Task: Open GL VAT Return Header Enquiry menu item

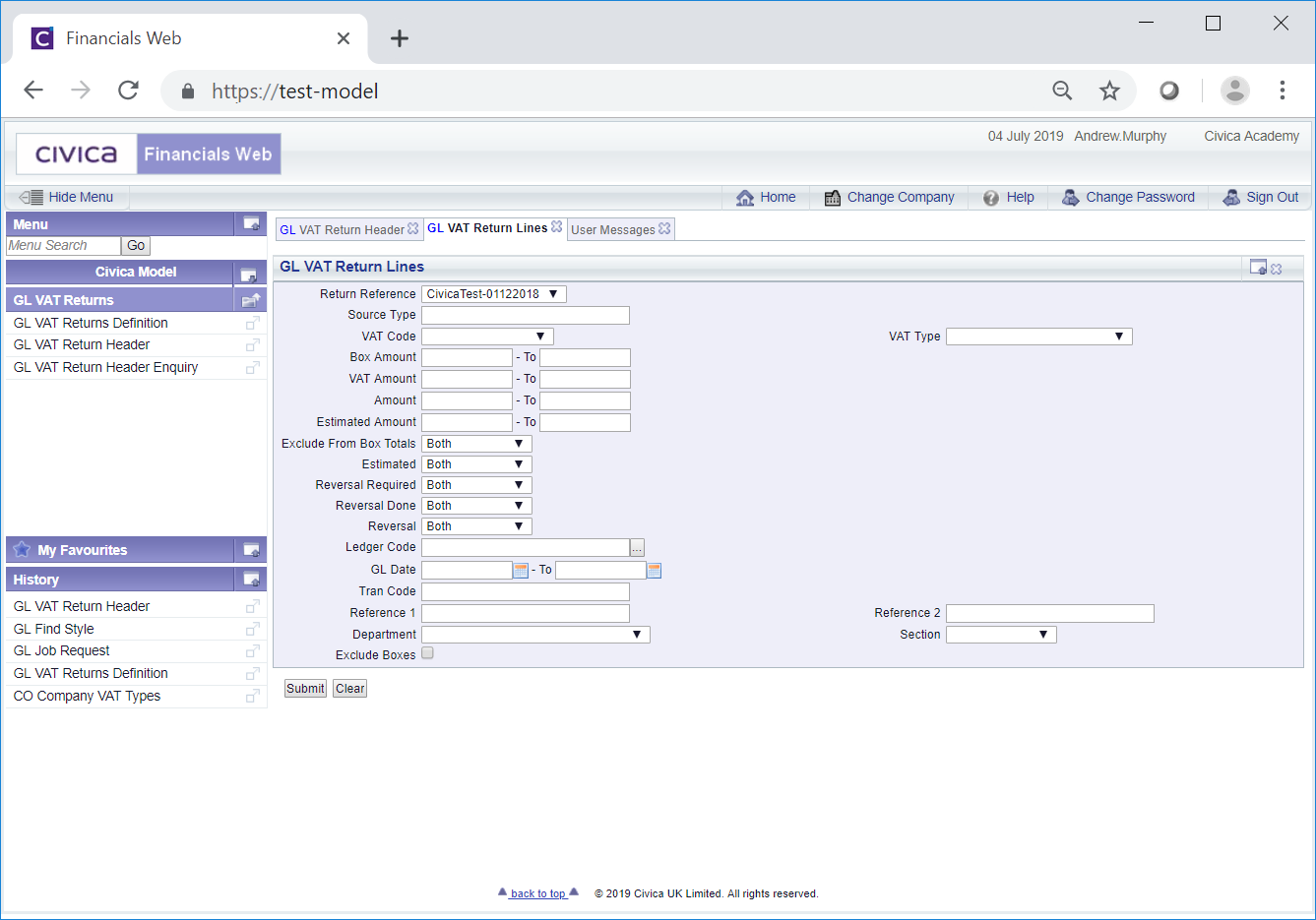Action: click(x=105, y=368)
